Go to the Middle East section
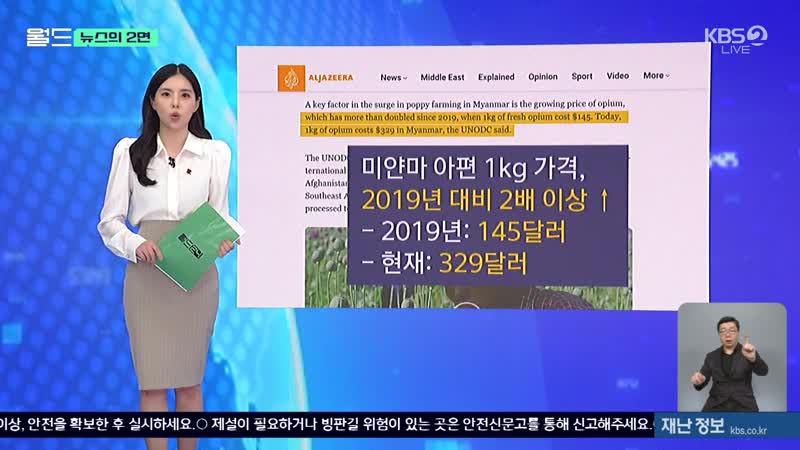 (439, 77)
